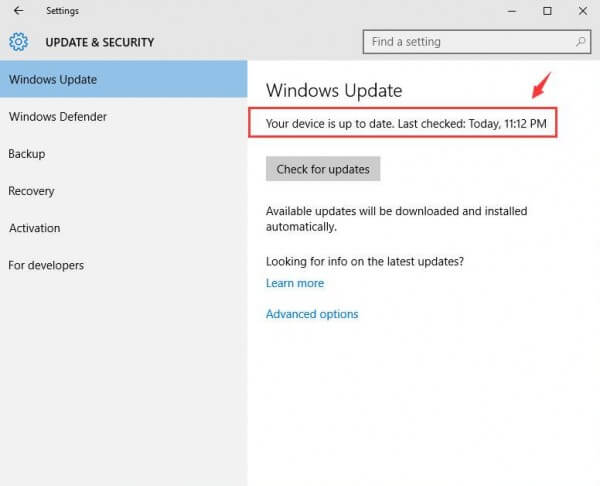Click the Settings gear icon
The image size is (600, 486).
click(x=18, y=42)
